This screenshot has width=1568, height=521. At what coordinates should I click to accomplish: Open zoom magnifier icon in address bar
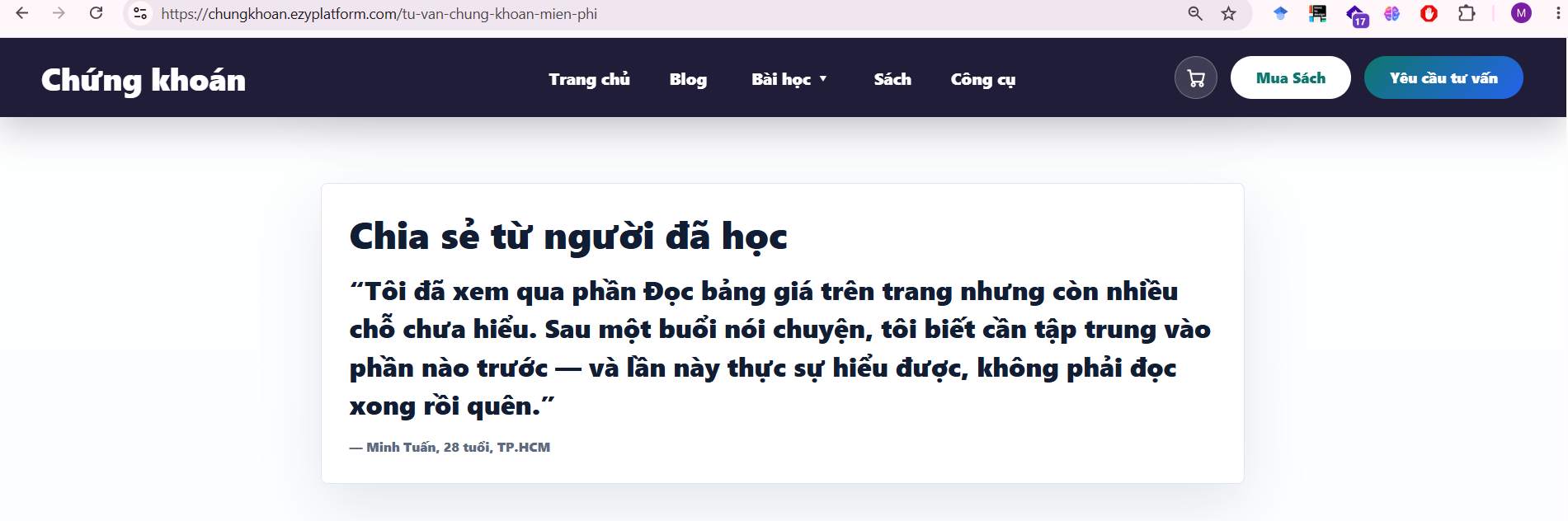(1195, 13)
